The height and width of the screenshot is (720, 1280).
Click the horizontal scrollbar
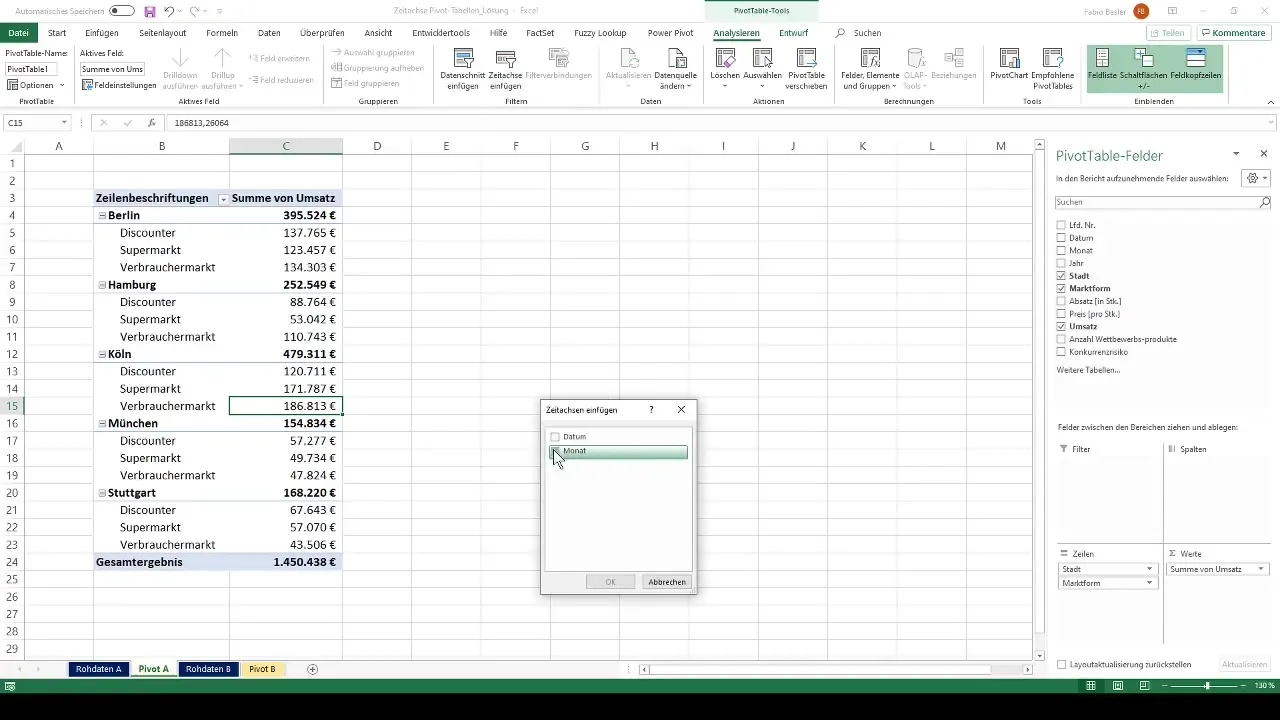pyautogui.click(x=820, y=669)
